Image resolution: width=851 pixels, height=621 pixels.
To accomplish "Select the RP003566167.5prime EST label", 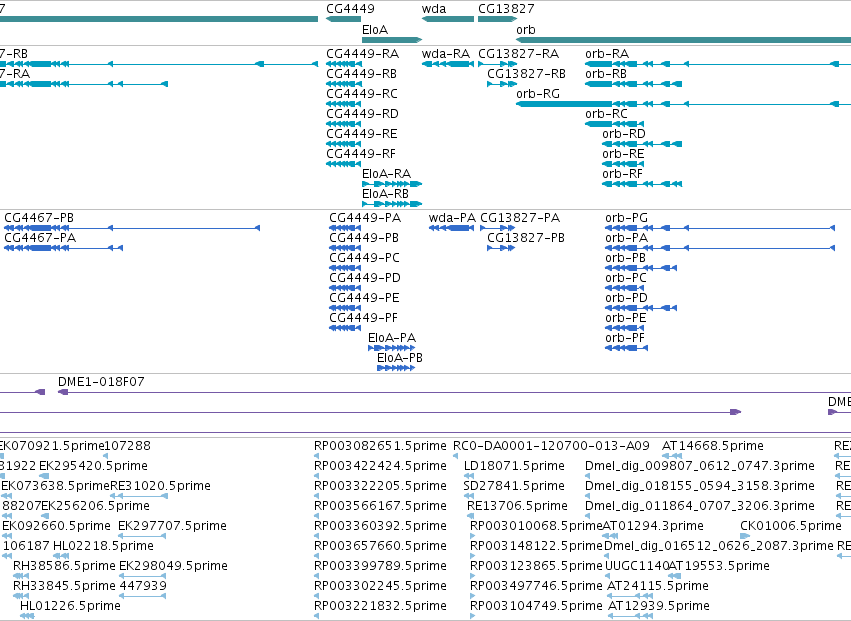I will click(380, 506).
